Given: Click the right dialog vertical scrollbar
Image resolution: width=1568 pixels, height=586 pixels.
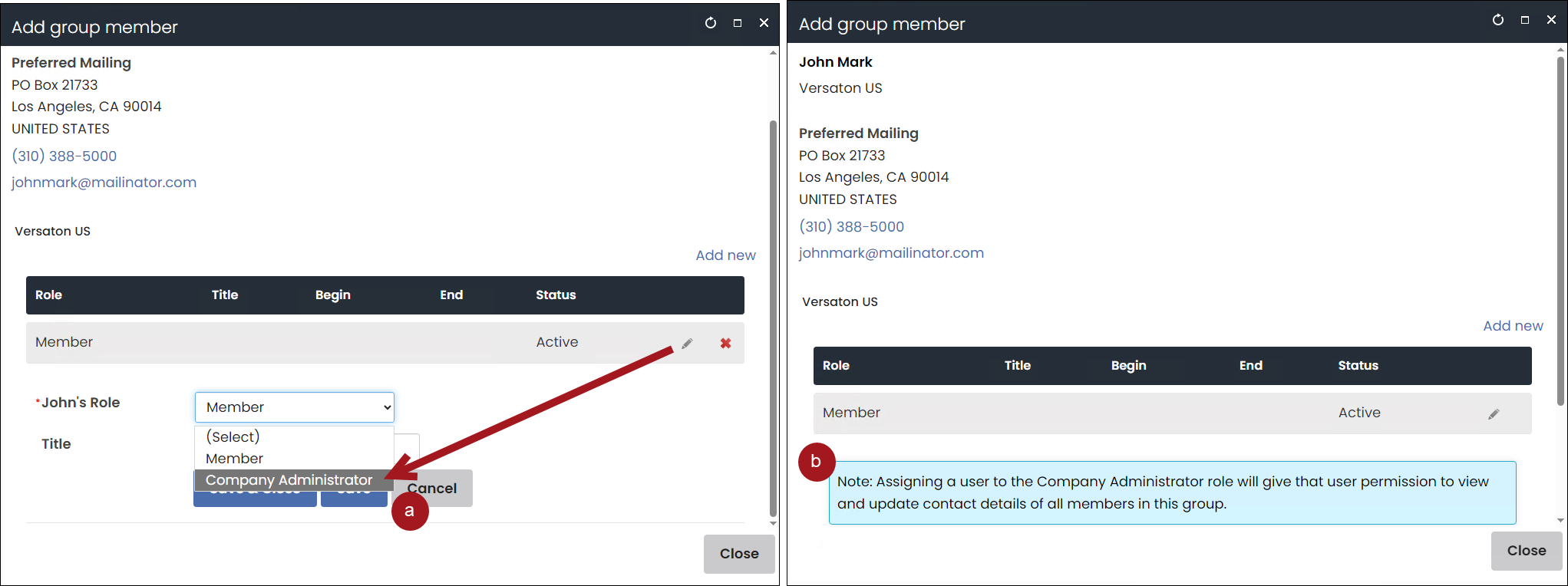Looking at the screenshot, I should tap(1560, 230).
